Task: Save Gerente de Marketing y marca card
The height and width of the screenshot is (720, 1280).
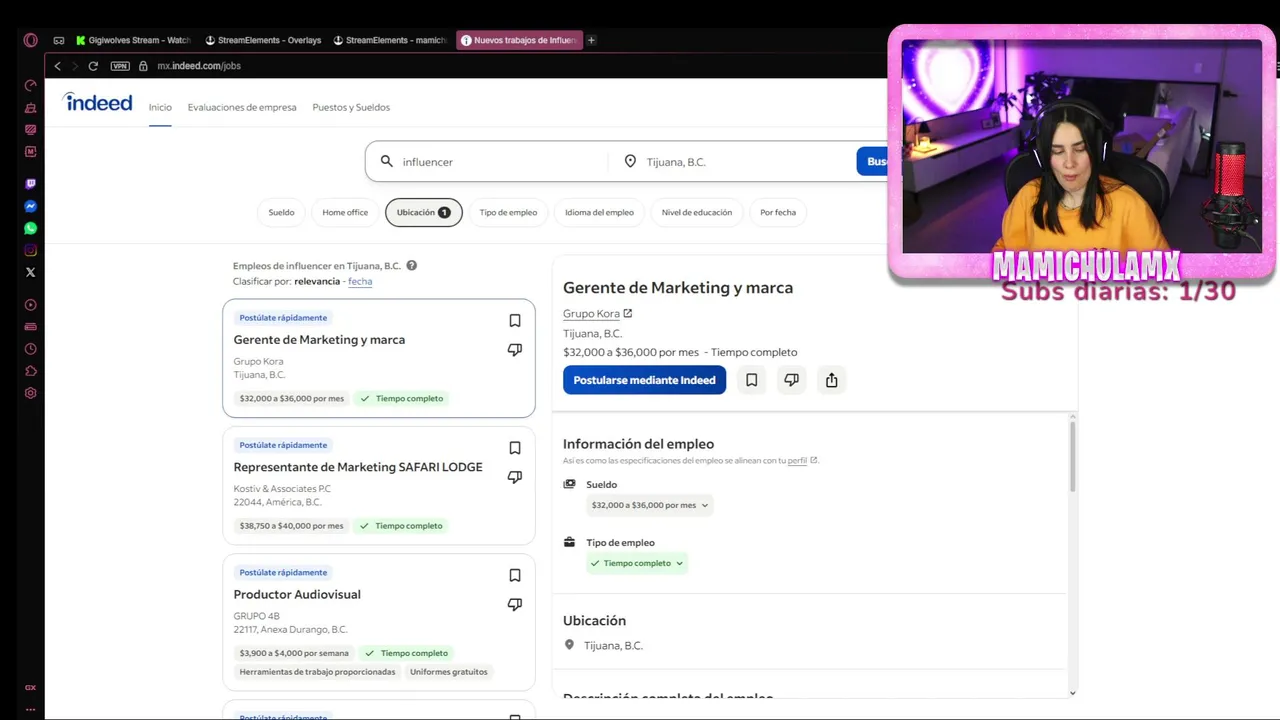Action: [515, 321]
